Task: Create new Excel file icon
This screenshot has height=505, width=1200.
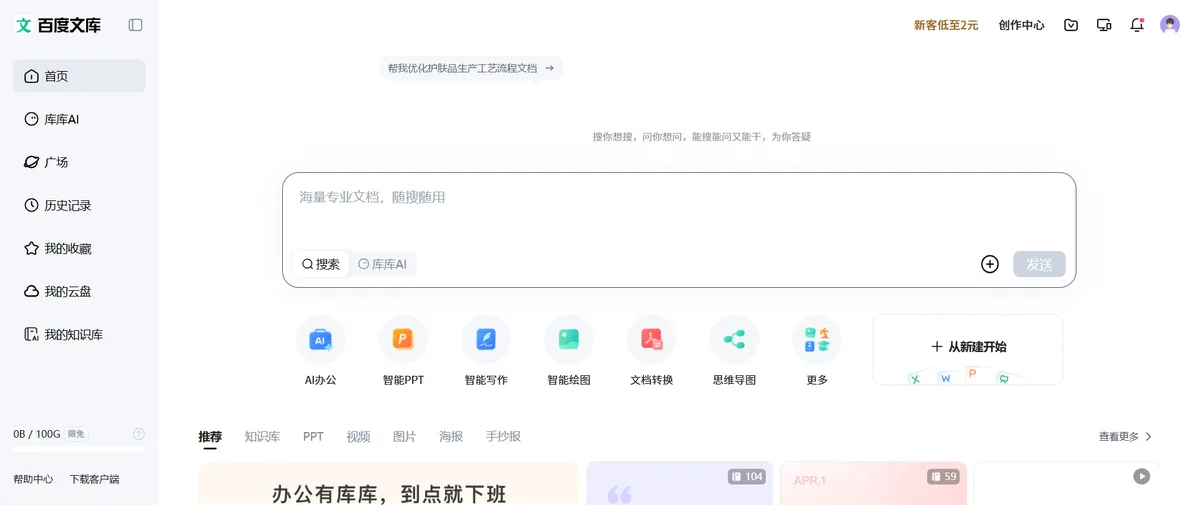Action: click(x=914, y=378)
